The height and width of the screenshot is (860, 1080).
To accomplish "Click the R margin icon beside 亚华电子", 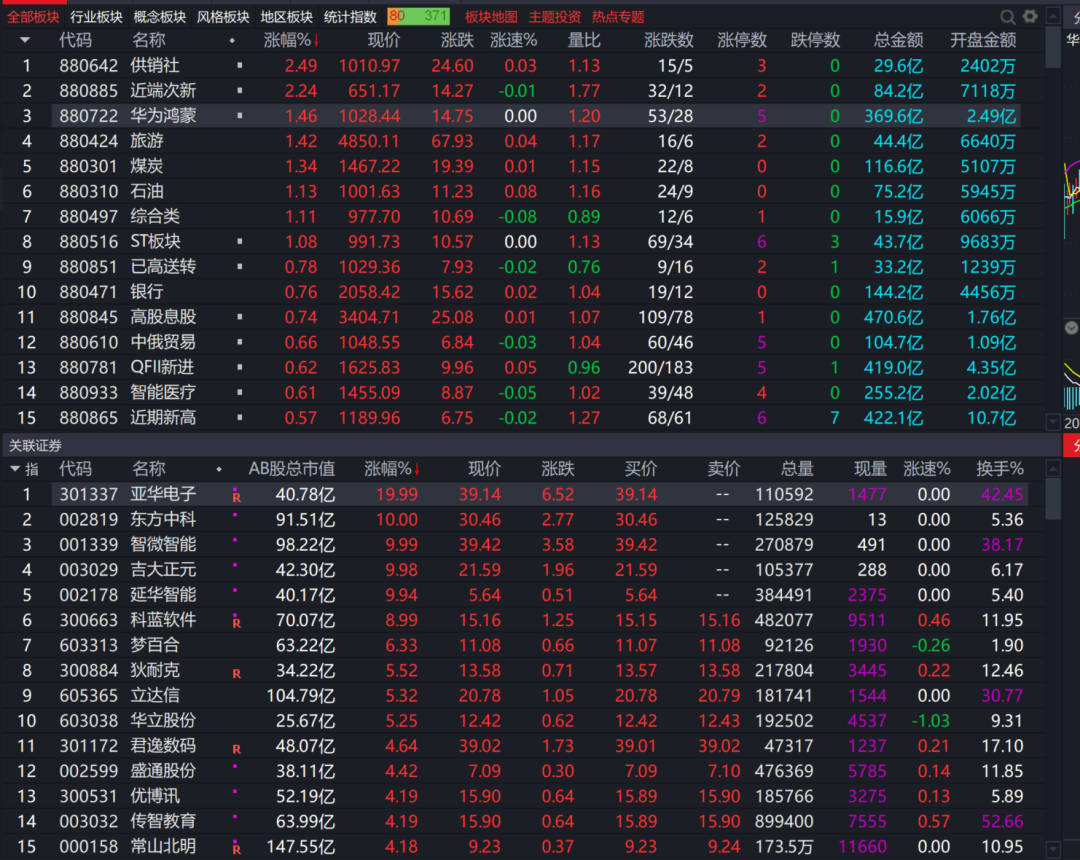I will tap(236, 494).
